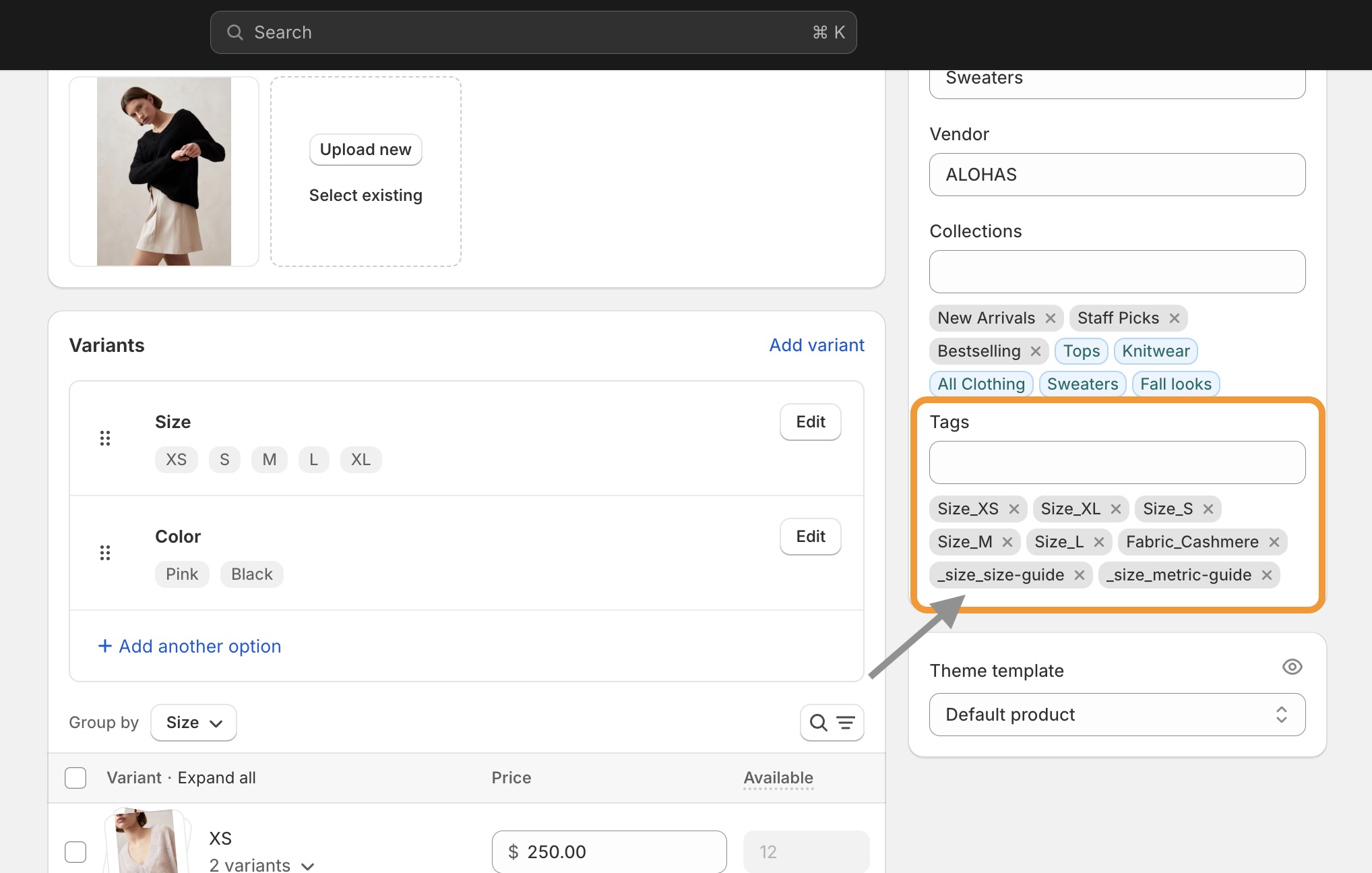Click Add variant link
Viewport: 1372px width, 873px height.
[817, 345]
